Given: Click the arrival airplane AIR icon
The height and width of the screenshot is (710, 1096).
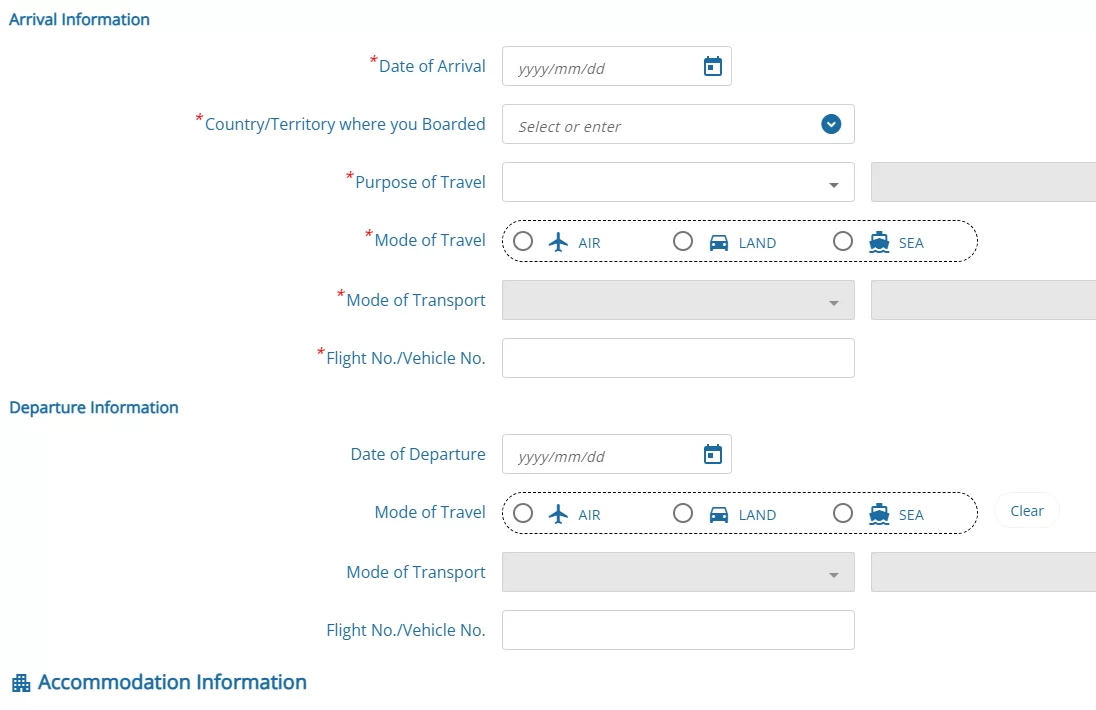Looking at the screenshot, I should click(559, 242).
